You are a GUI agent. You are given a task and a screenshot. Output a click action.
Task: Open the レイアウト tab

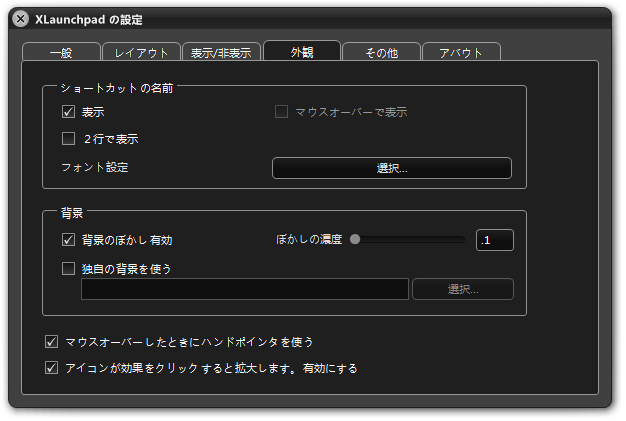141,52
